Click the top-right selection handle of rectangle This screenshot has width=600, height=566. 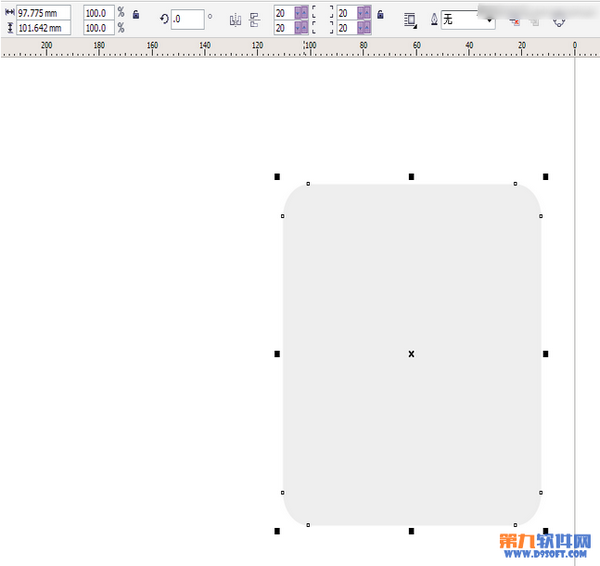click(x=546, y=176)
